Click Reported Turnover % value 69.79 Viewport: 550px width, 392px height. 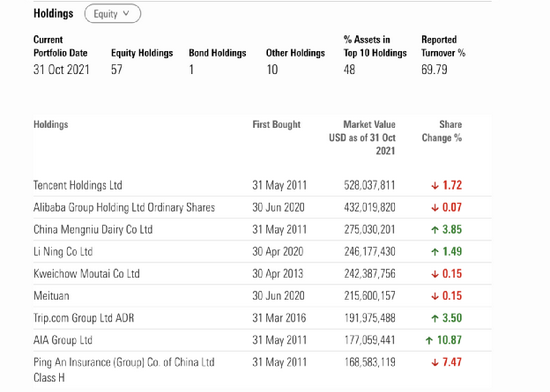coord(434,69)
